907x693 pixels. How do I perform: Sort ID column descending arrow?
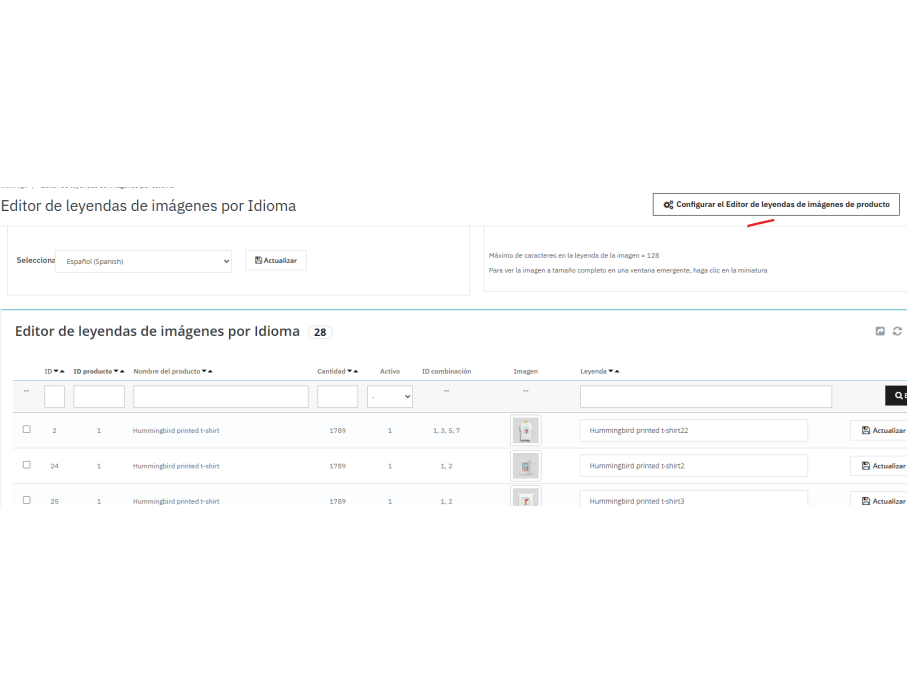tap(56, 371)
